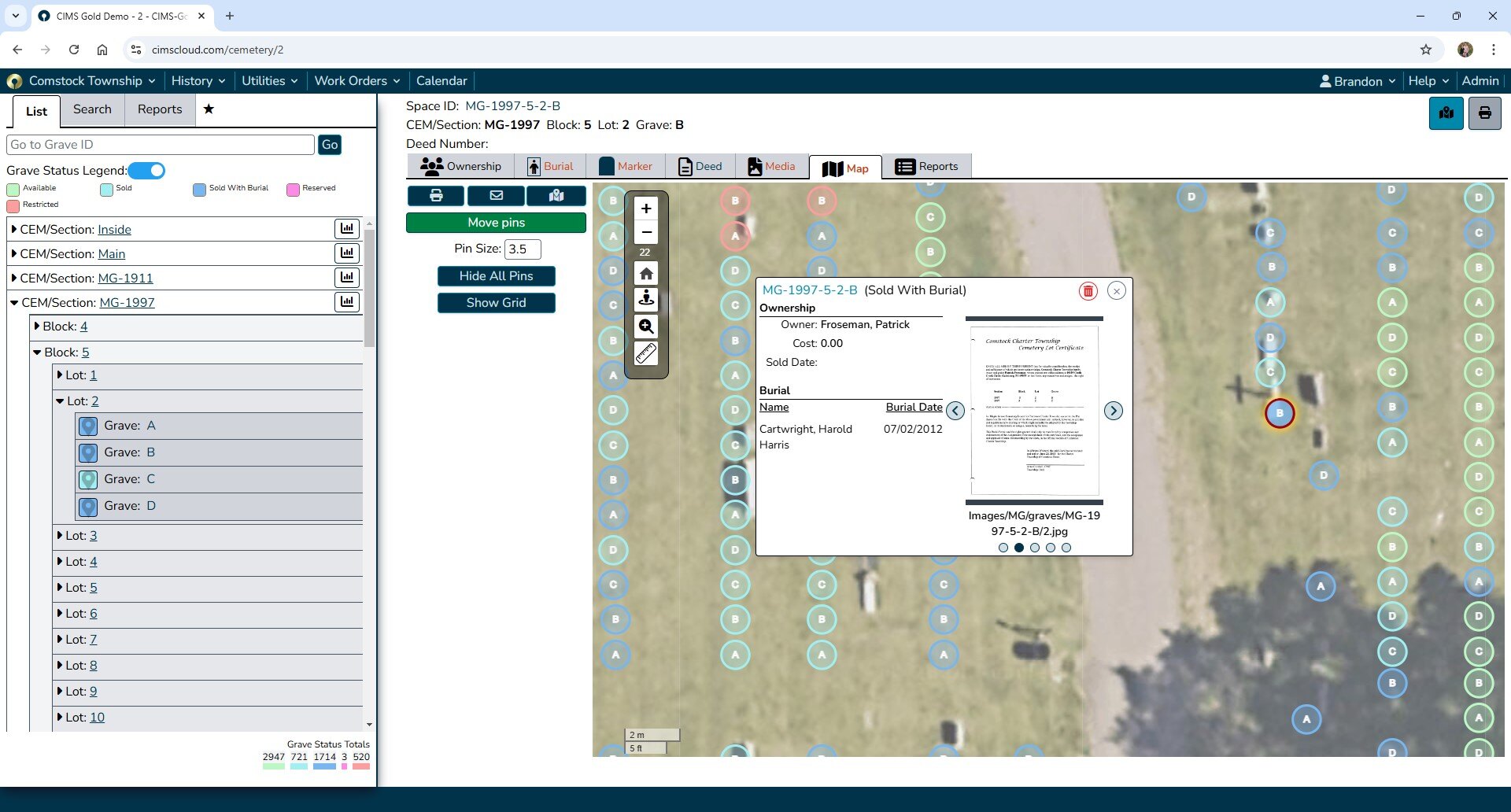Activate the street view person icon
Viewport: 1511px width, 812px height.
point(646,299)
